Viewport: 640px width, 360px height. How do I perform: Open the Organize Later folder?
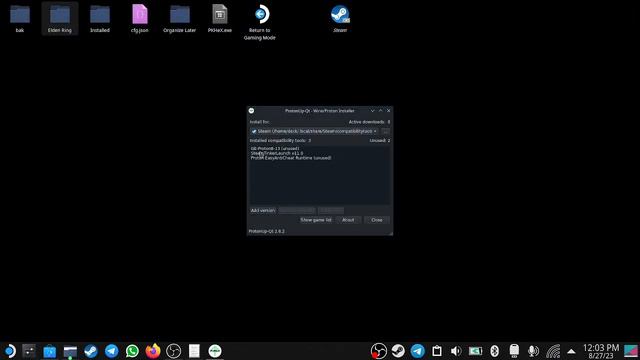[x=180, y=18]
